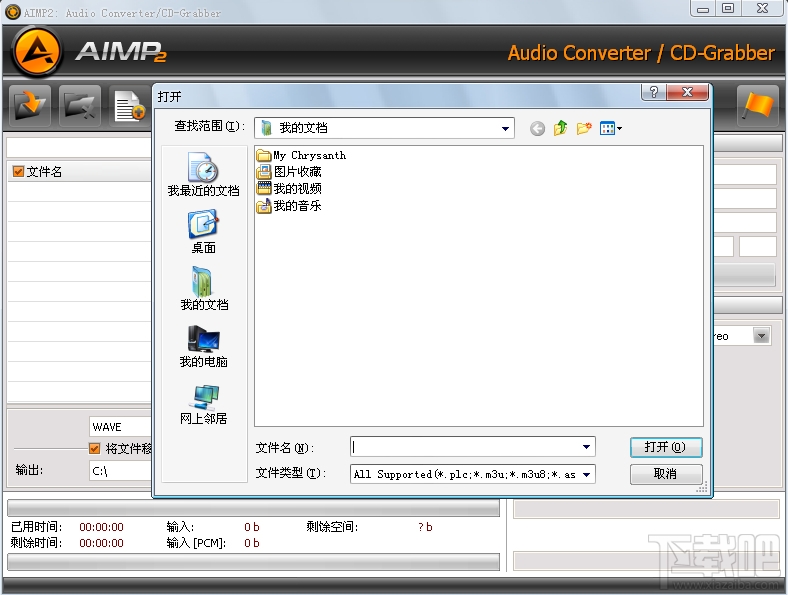Open the stereo channel dropdown arrow
The width and height of the screenshot is (788, 595).
pos(762,336)
